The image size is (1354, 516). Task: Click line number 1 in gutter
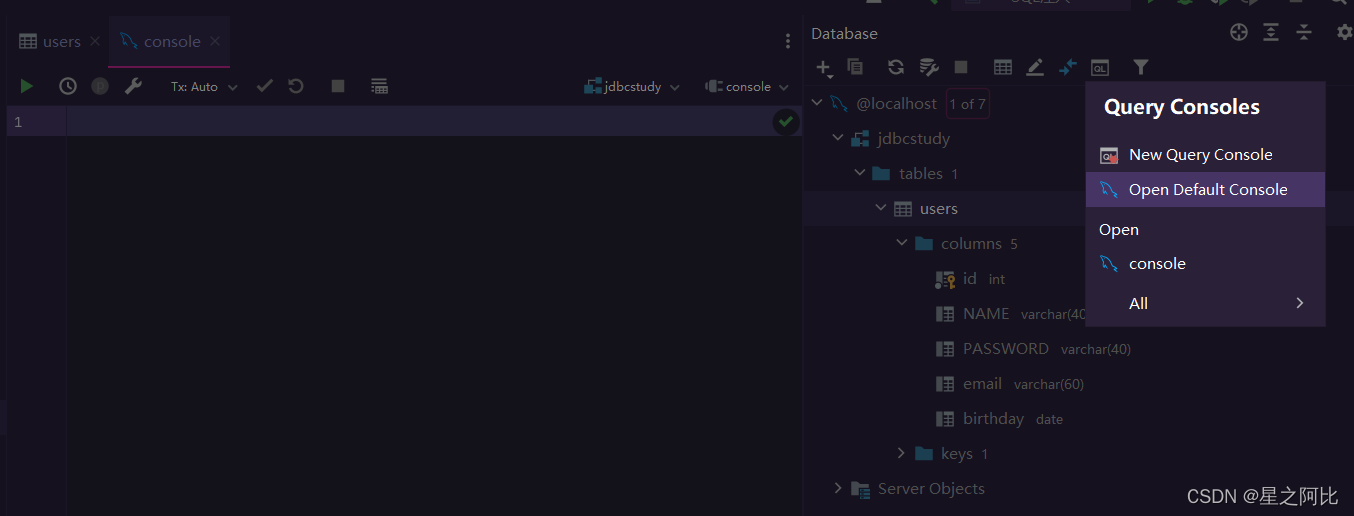[x=17, y=121]
